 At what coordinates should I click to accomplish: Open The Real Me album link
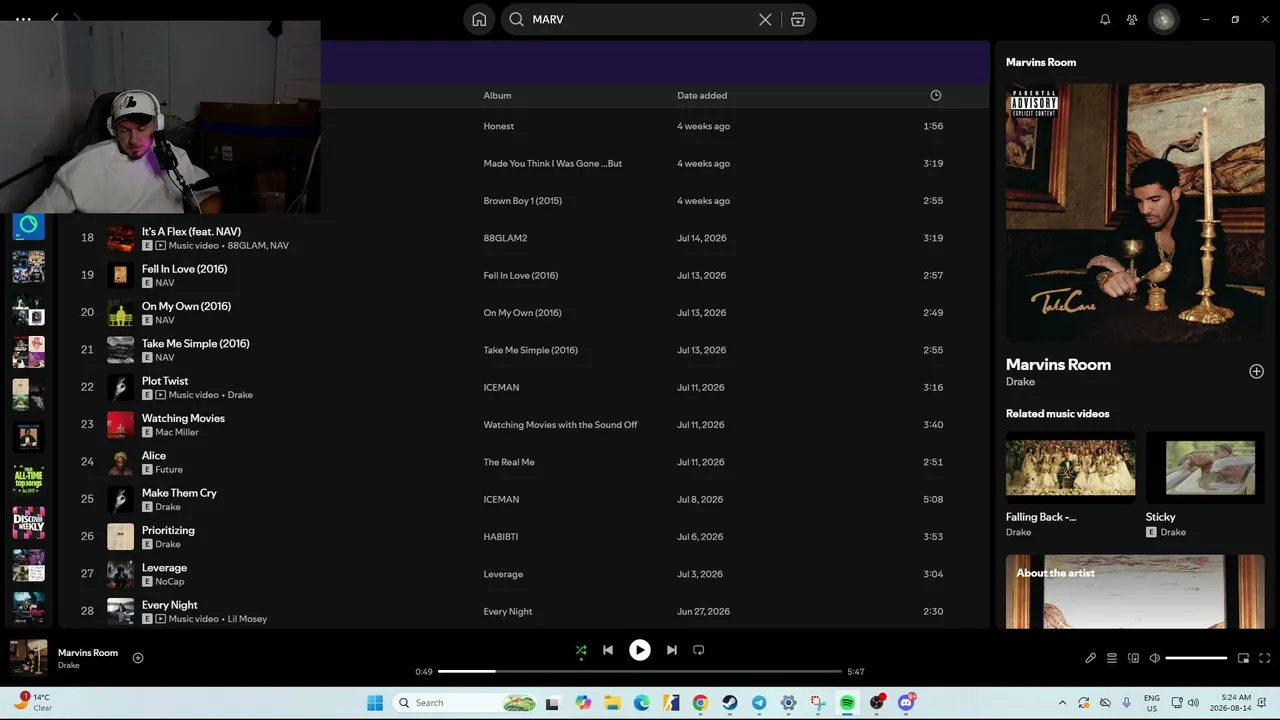coord(509,462)
